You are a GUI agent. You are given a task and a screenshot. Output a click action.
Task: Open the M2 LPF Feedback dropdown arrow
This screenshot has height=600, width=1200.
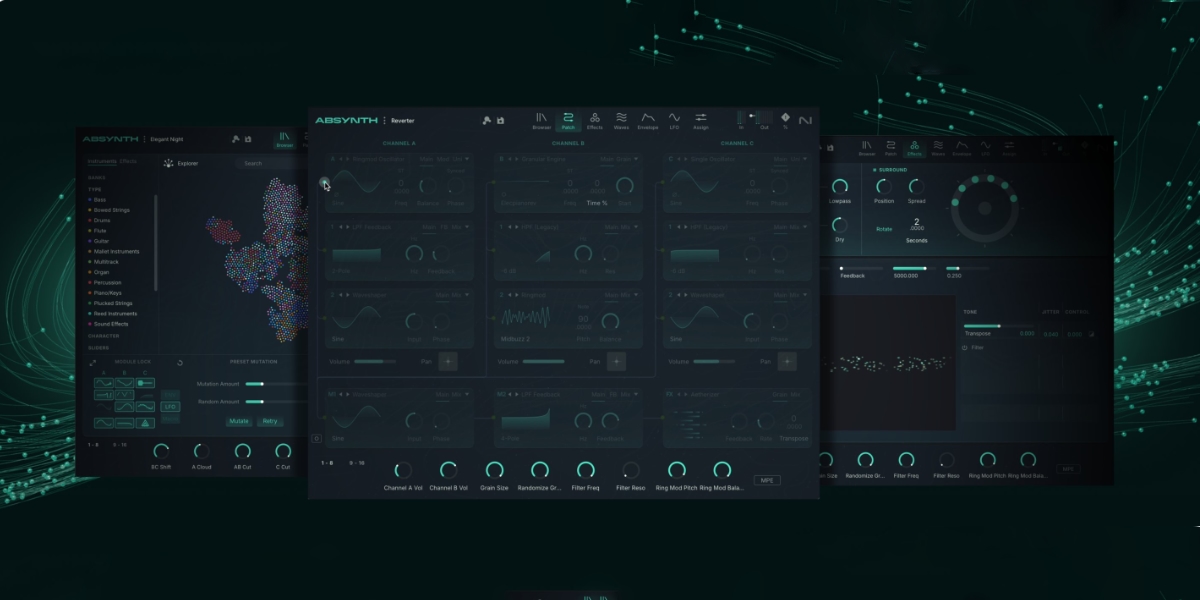click(636, 394)
